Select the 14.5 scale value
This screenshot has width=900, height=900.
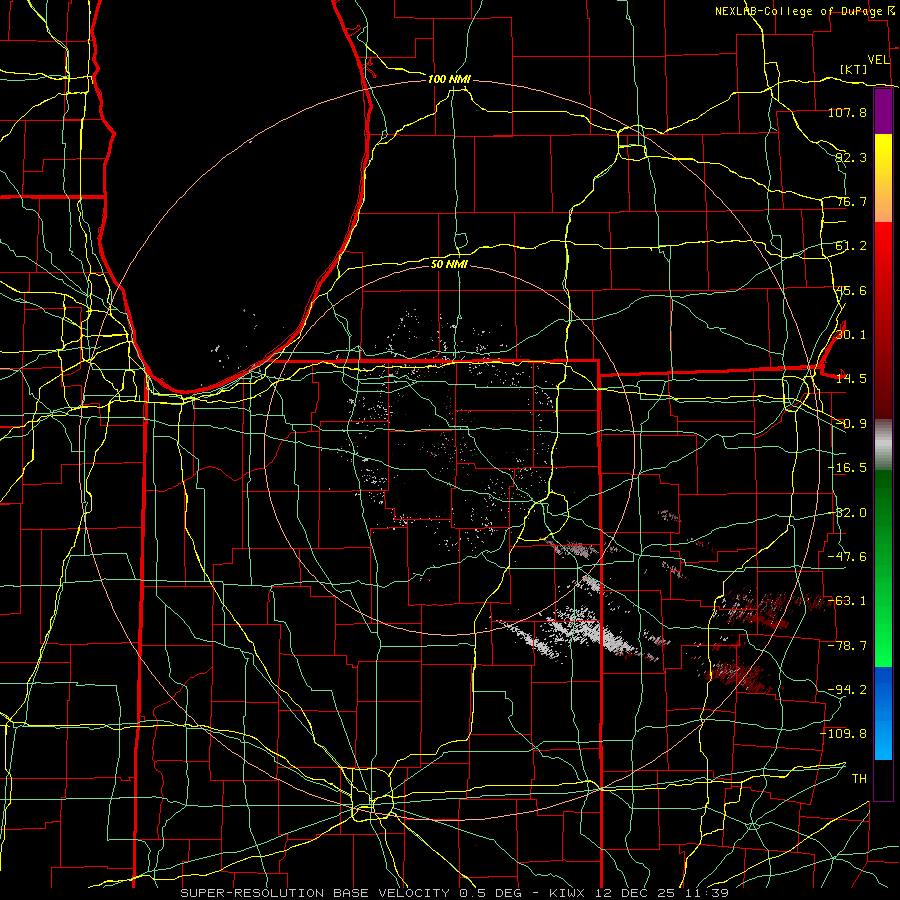click(x=851, y=379)
